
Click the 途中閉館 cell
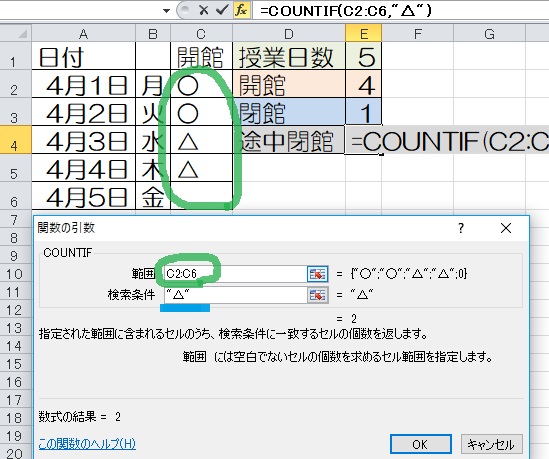pos(289,140)
